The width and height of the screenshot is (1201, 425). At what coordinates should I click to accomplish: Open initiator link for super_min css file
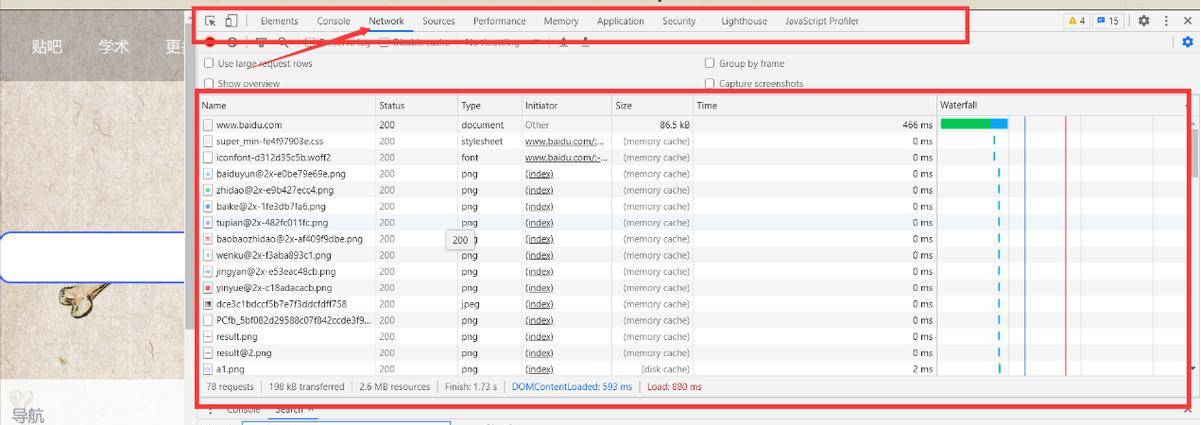point(564,142)
